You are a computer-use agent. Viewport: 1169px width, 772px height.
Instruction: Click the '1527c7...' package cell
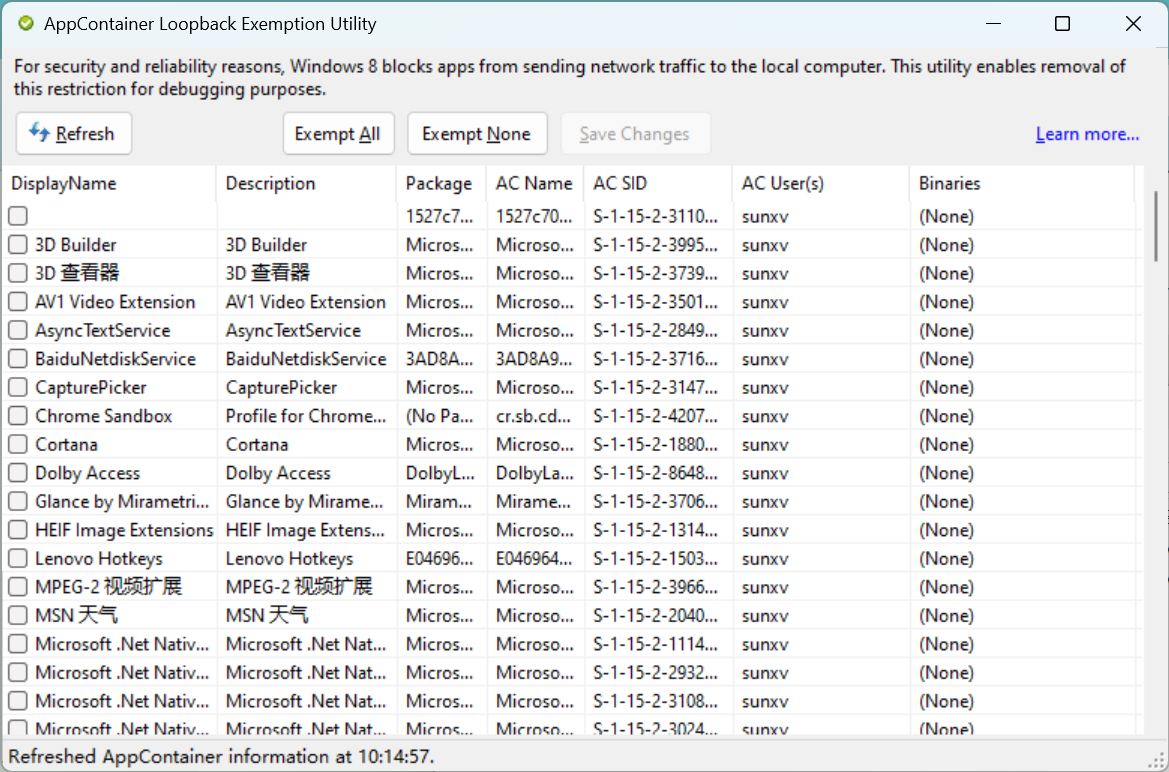440,216
